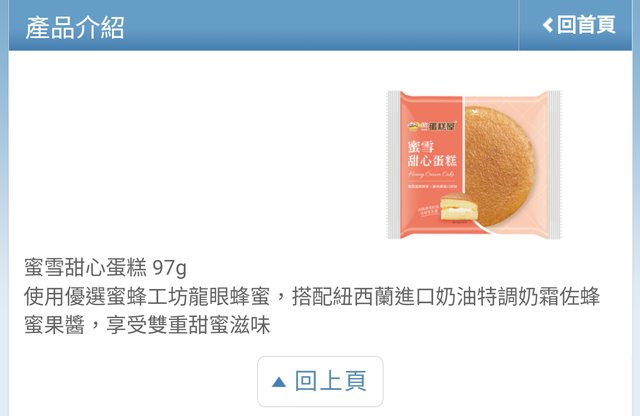Click the up triangle icon in 回上頁
This screenshot has height=416, width=640.
(279, 382)
